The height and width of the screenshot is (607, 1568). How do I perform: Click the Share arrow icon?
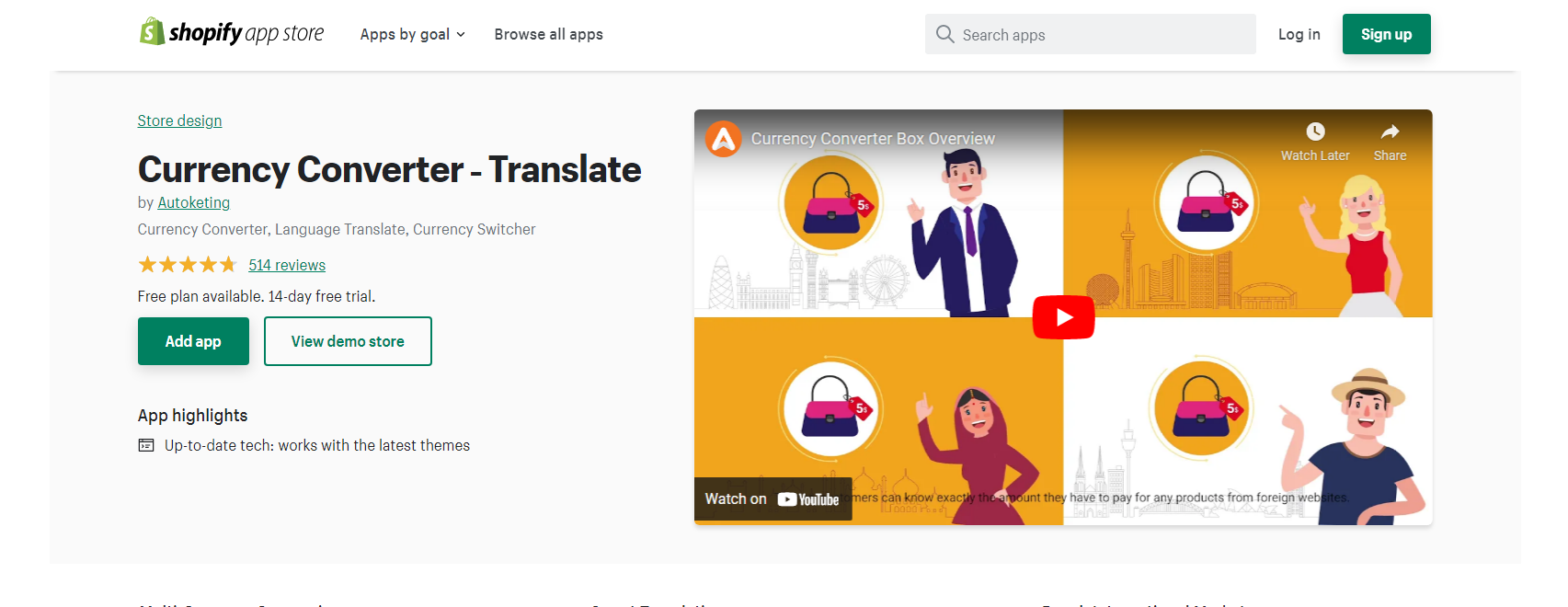[x=1390, y=132]
